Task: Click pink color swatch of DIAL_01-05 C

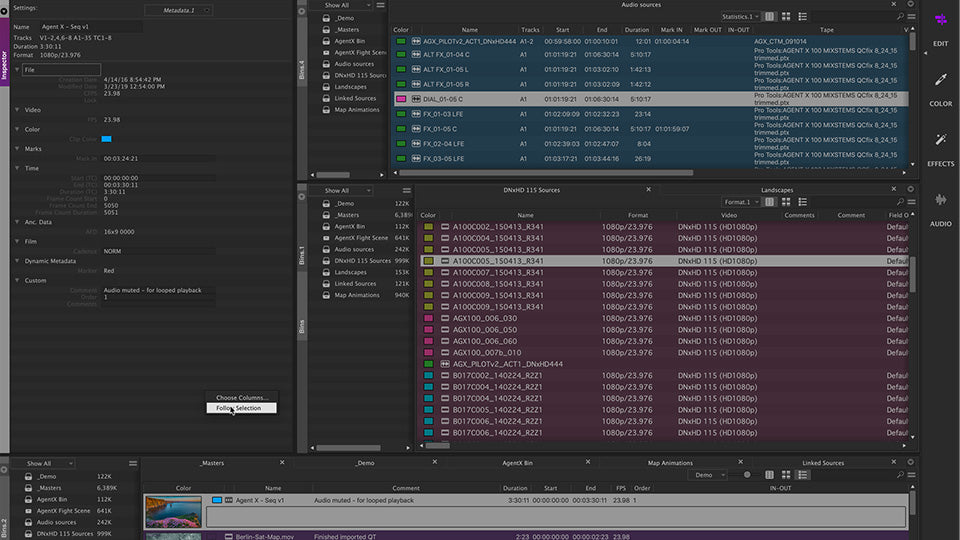Action: 401,99
